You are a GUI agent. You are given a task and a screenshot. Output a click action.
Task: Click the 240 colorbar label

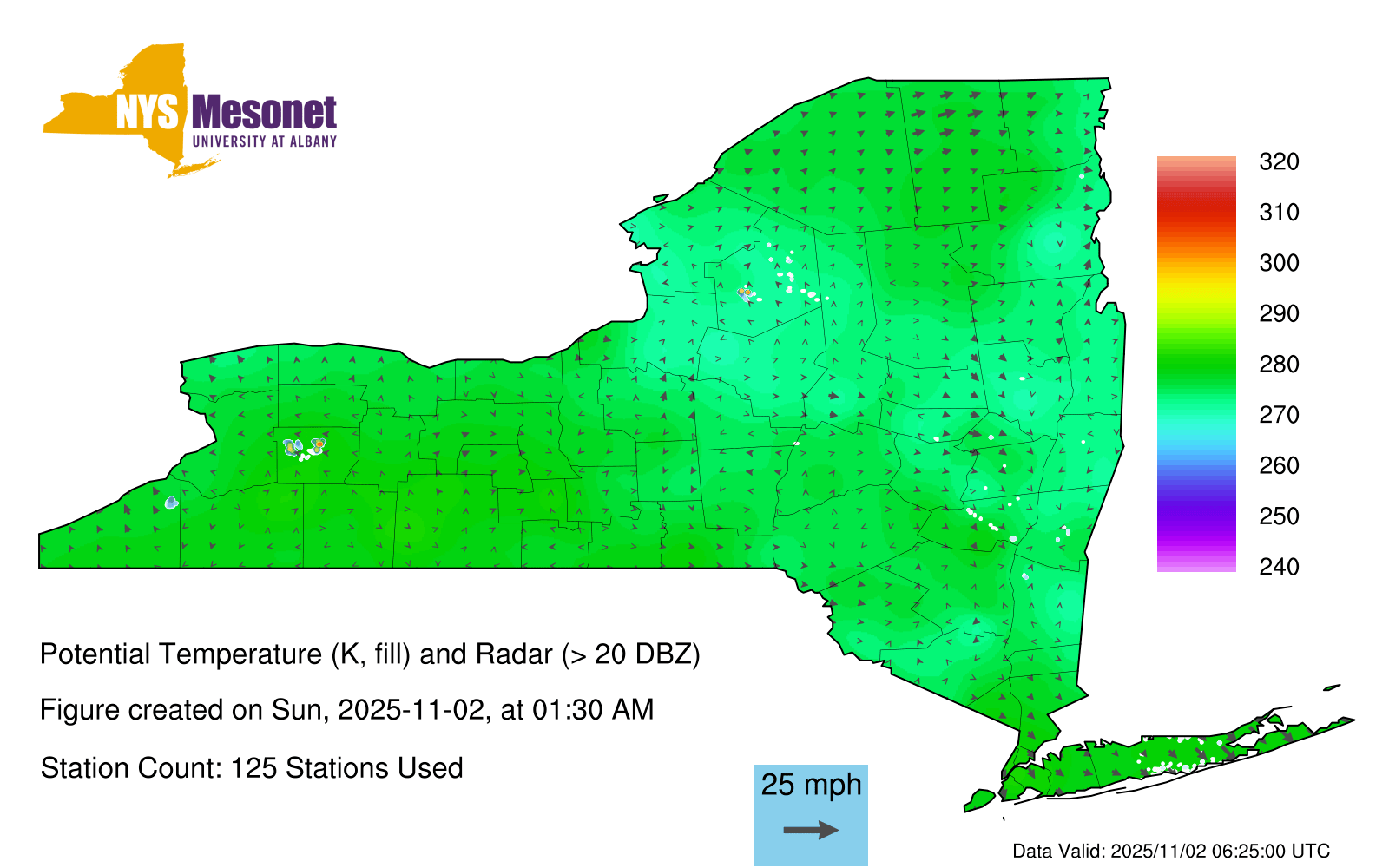(1279, 567)
